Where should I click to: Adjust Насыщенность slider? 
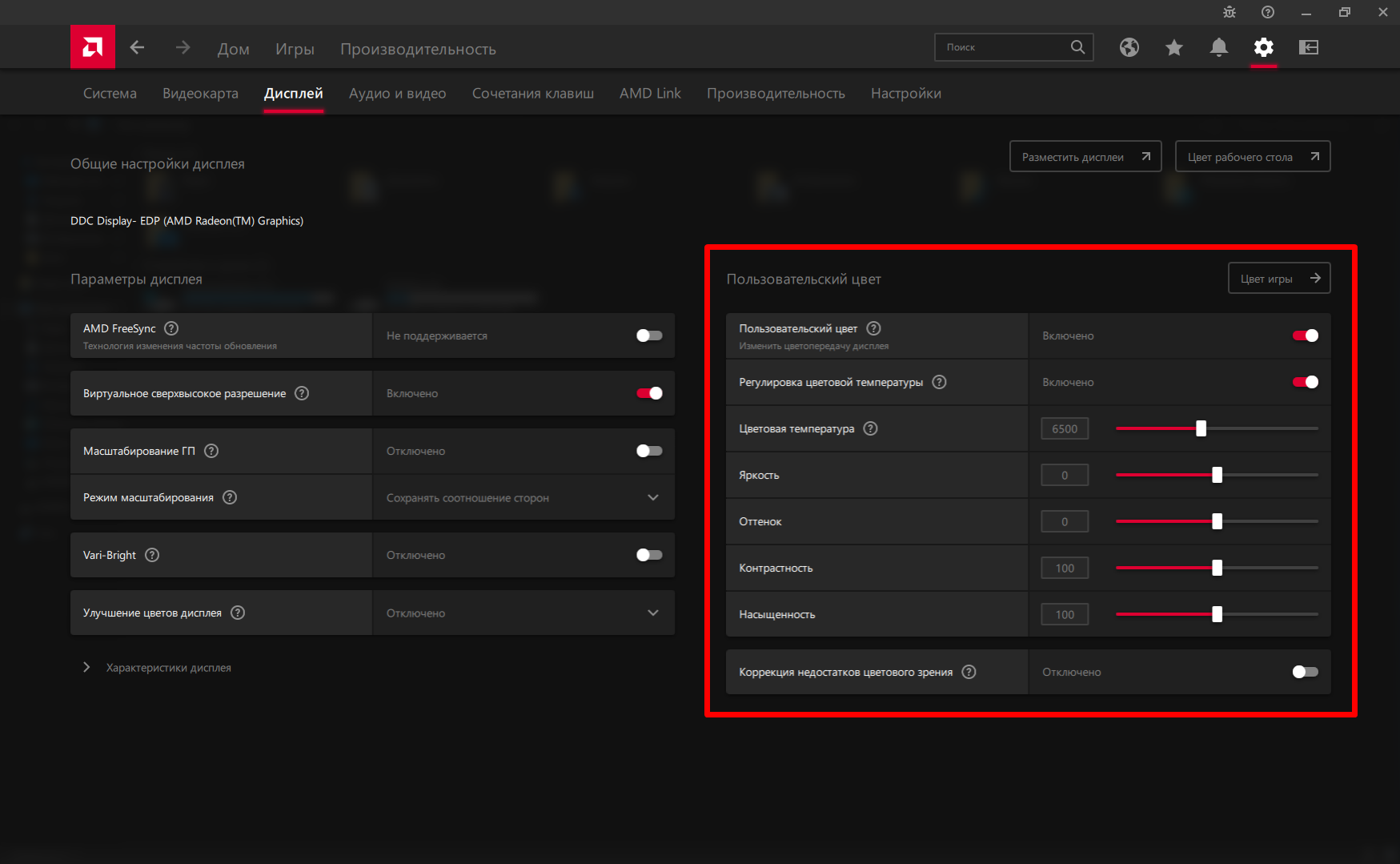click(x=1217, y=614)
